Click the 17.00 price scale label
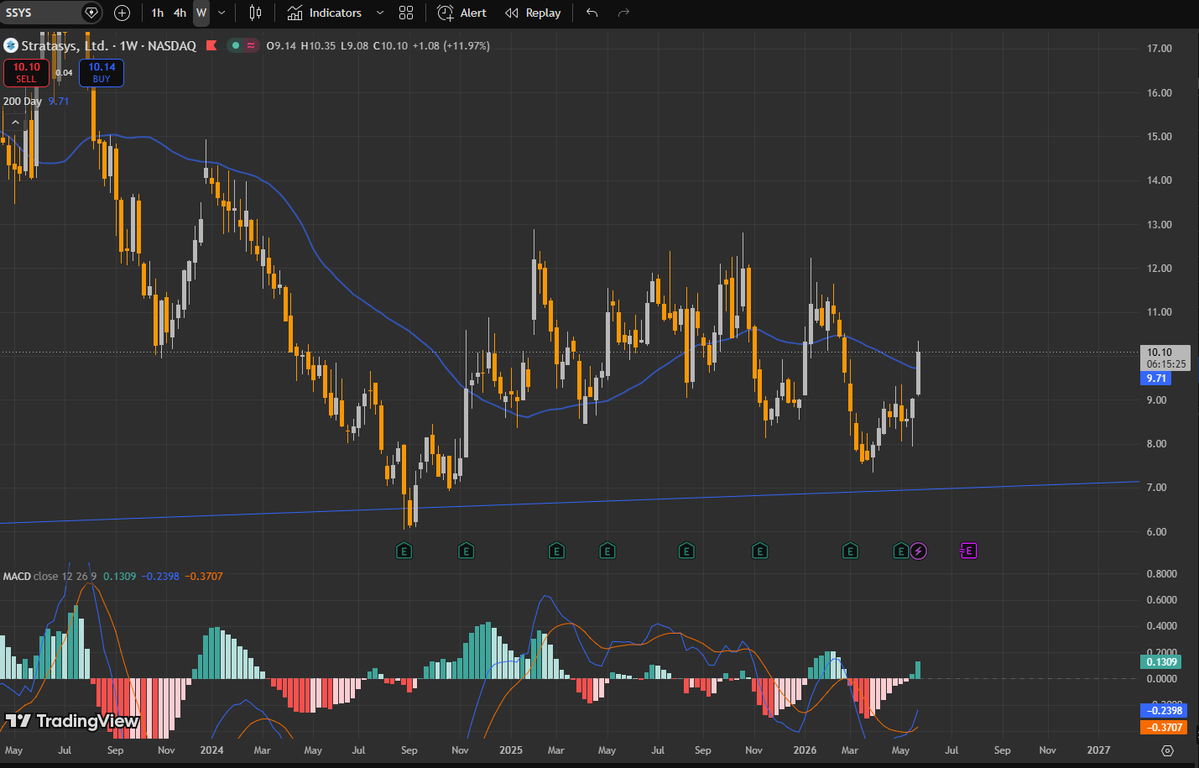1199x768 pixels. [x=1160, y=48]
